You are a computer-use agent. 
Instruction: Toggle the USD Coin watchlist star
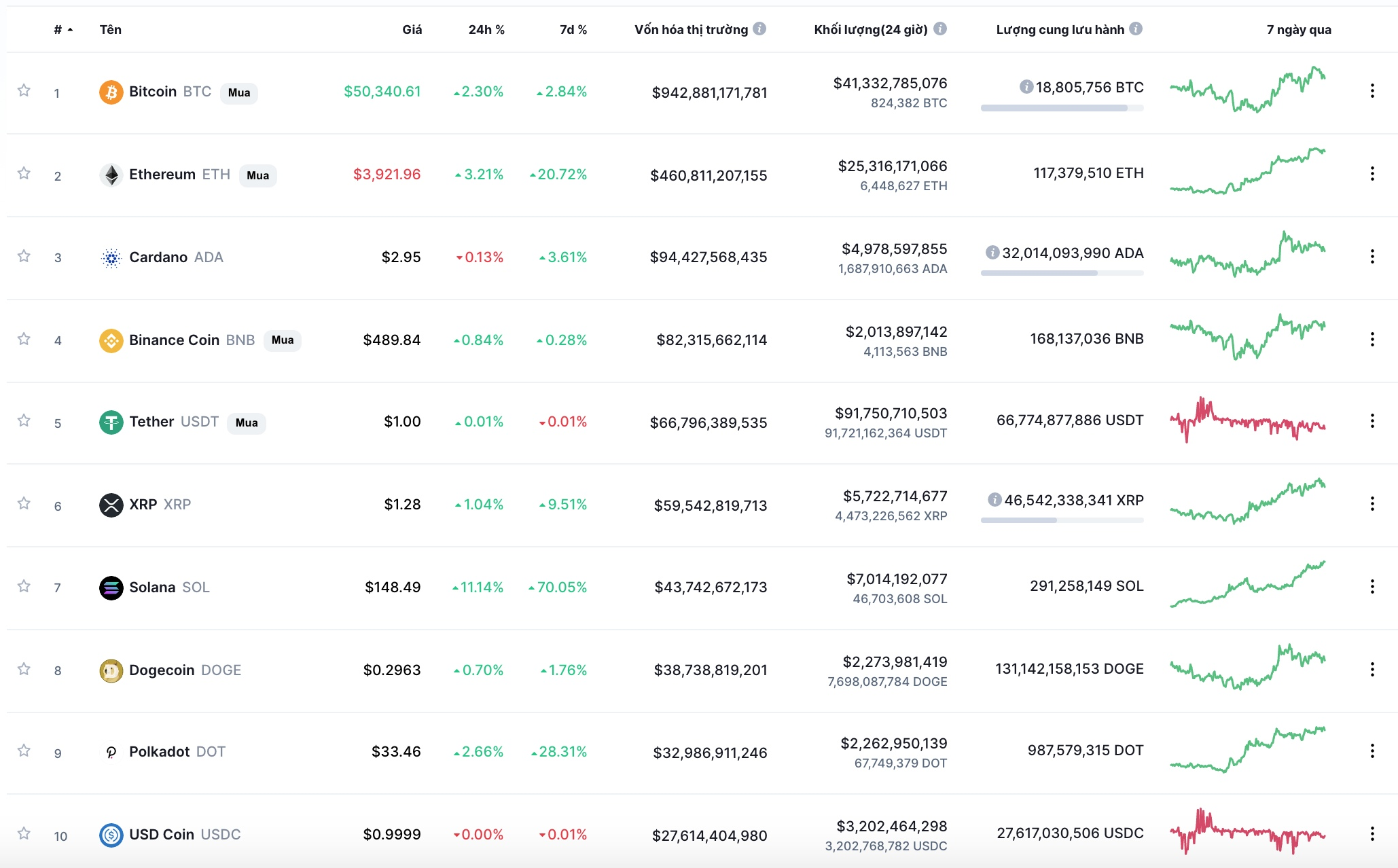pos(24,833)
